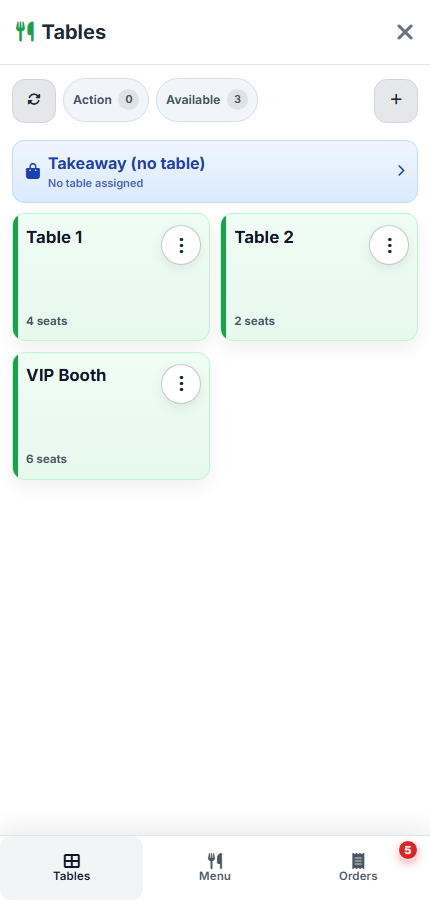Click the fork and knife Tables logo

[25, 32]
